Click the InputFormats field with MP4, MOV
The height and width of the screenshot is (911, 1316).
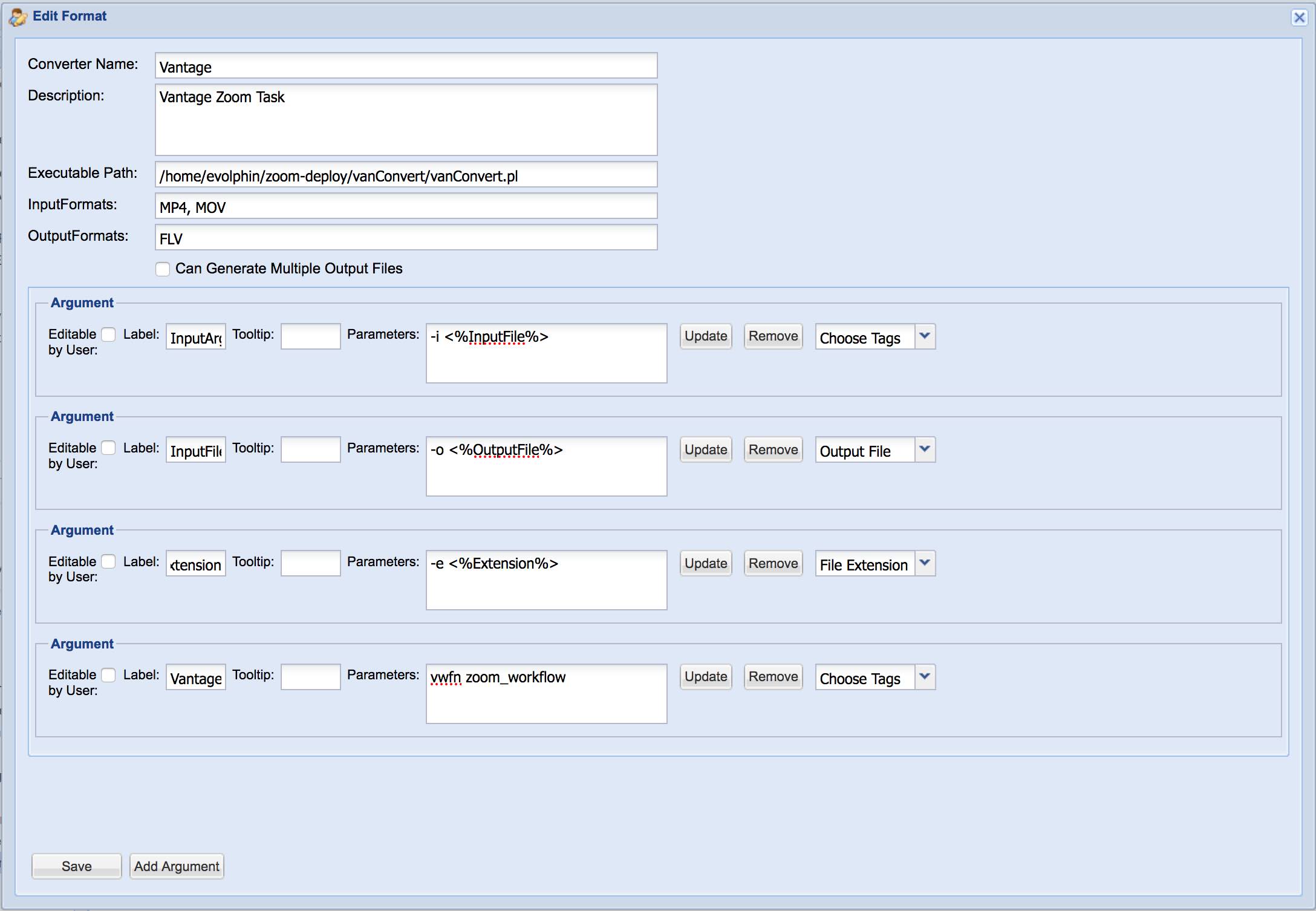(406, 206)
